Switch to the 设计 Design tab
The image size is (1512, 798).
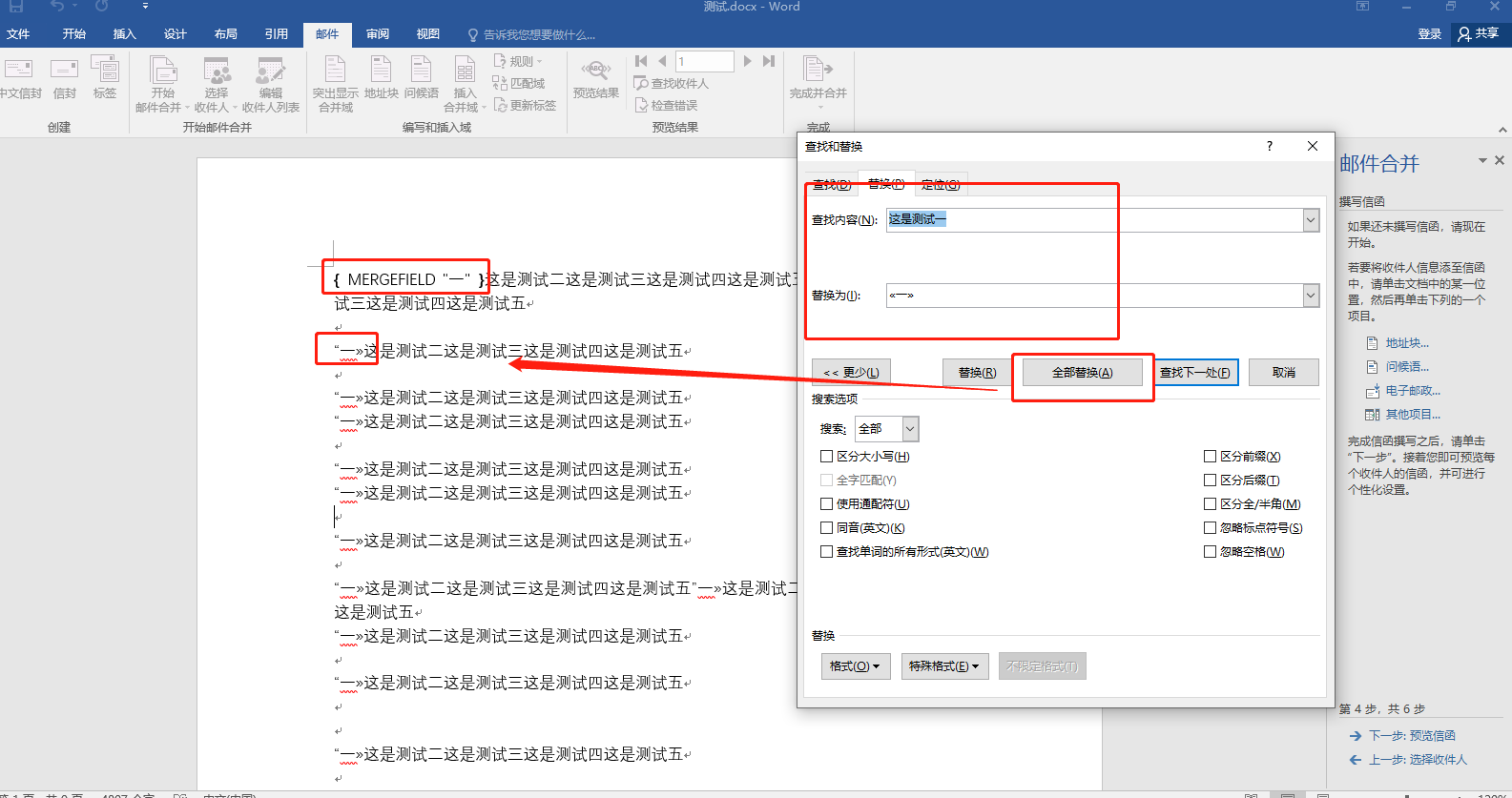click(175, 34)
